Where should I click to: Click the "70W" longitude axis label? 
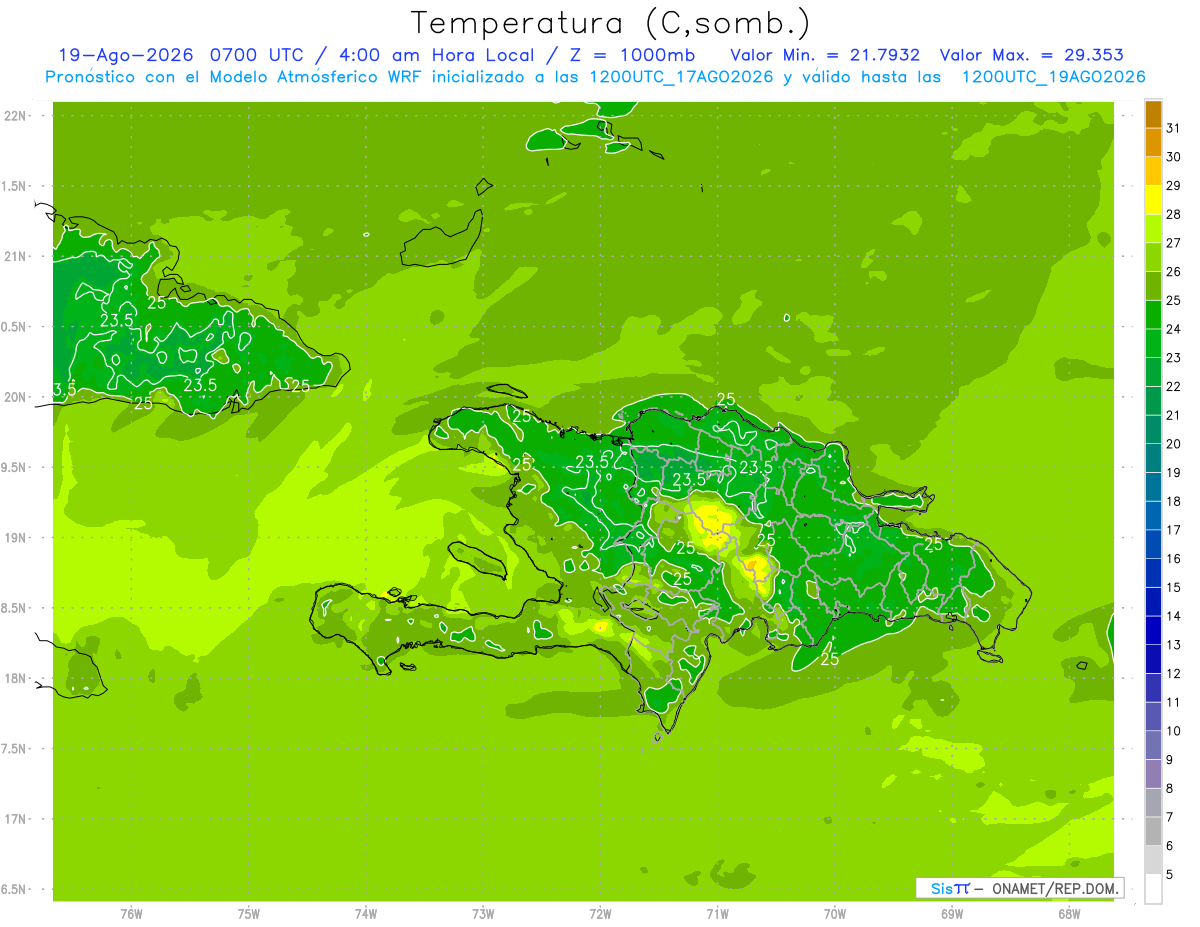click(x=835, y=914)
